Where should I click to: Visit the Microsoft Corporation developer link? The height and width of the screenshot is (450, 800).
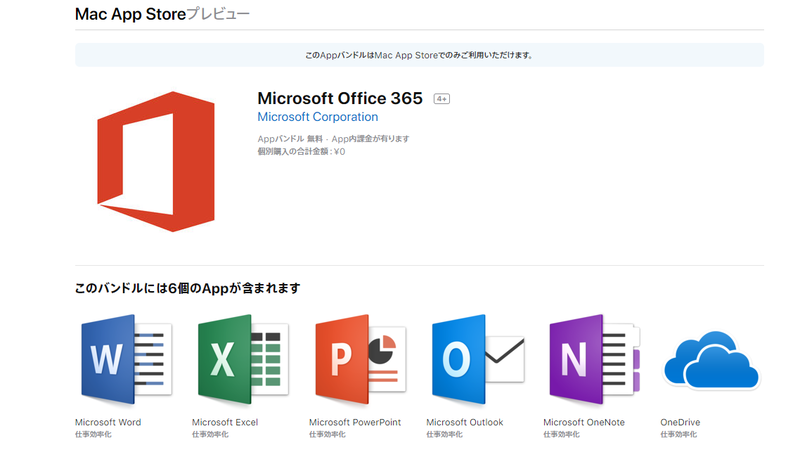click(317, 117)
